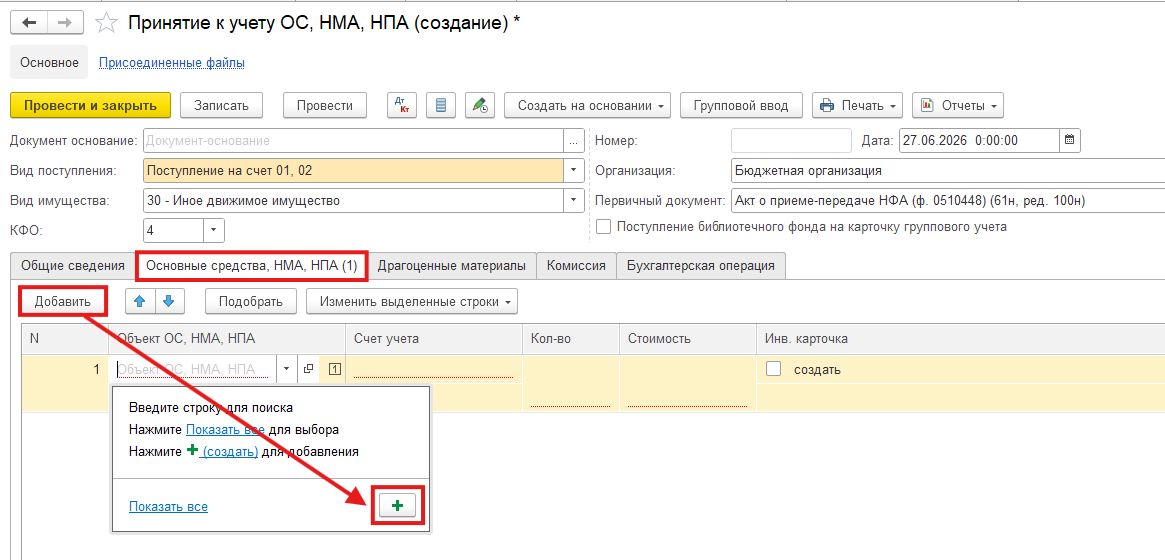Go back with the left arrow button
This screenshot has width=1165, height=560.
29,22
